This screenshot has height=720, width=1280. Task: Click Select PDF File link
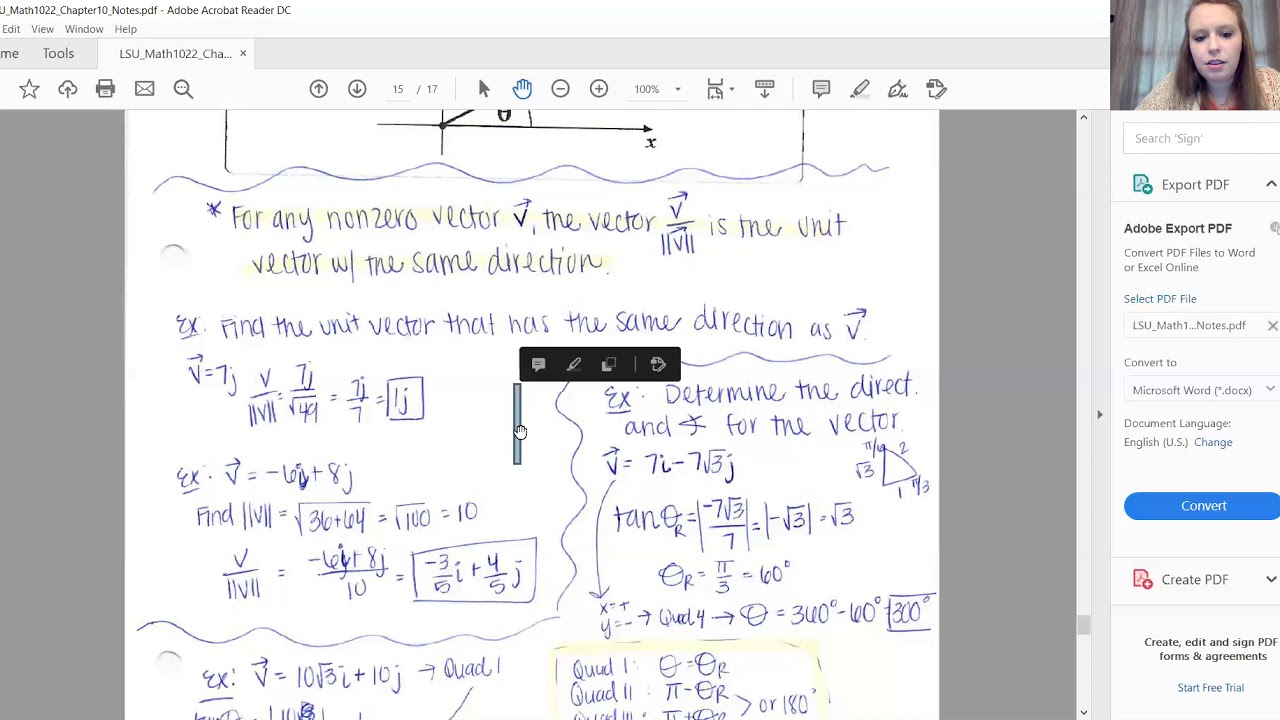[x=1160, y=299]
